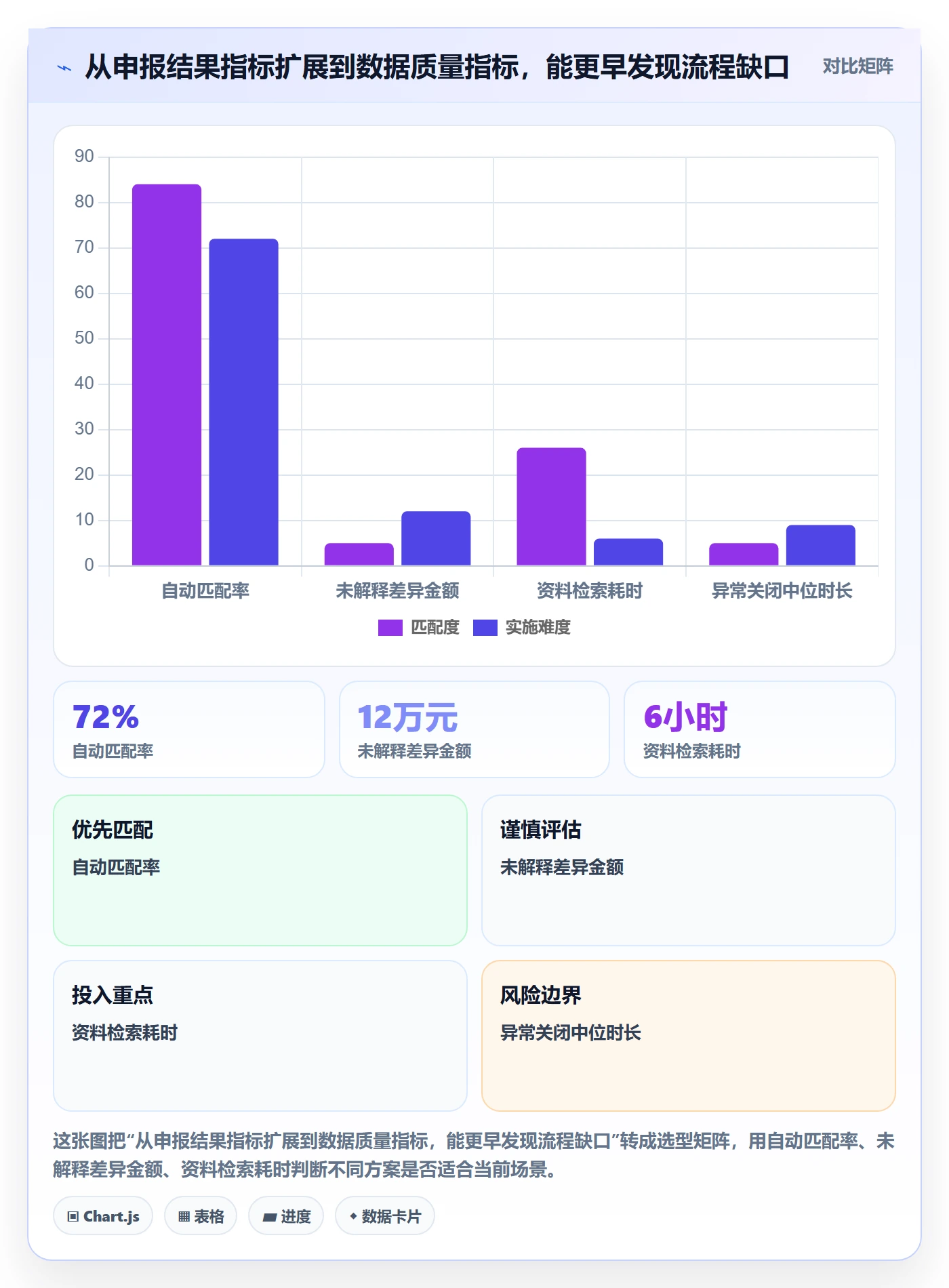
Task: Click the 资料检索耗时 x-axis label under the chart
Action: coord(590,591)
